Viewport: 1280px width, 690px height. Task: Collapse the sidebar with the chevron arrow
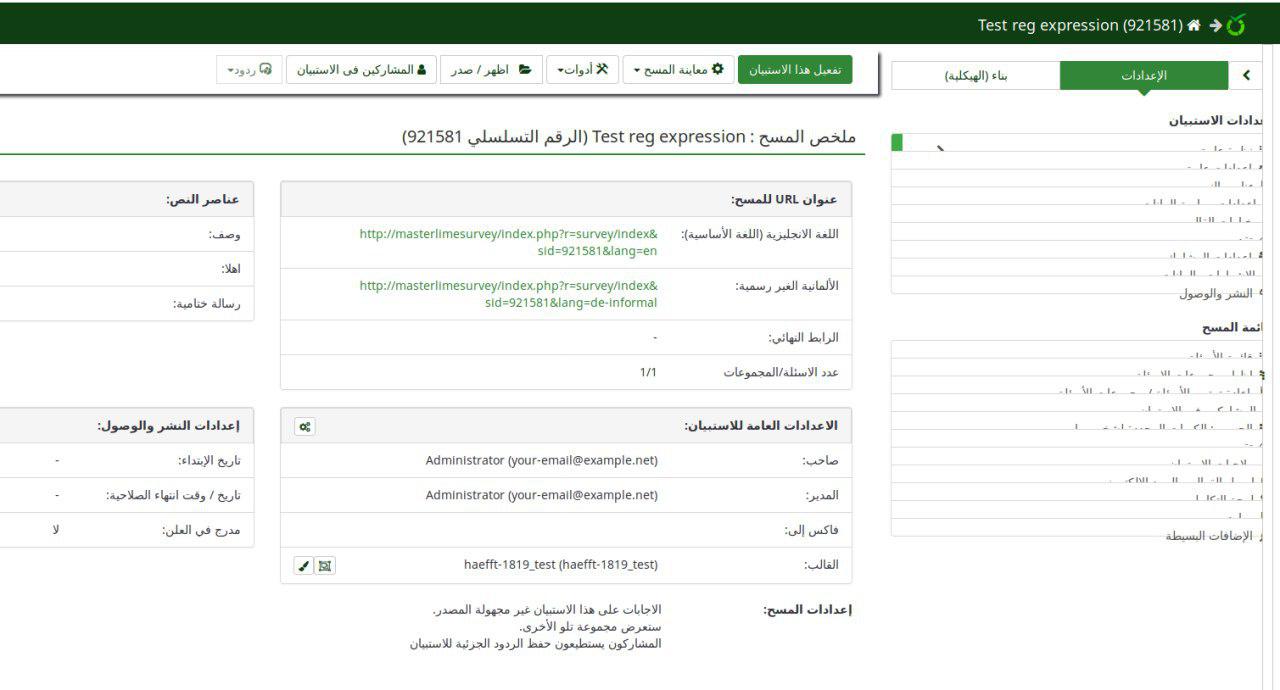pos(1246,75)
